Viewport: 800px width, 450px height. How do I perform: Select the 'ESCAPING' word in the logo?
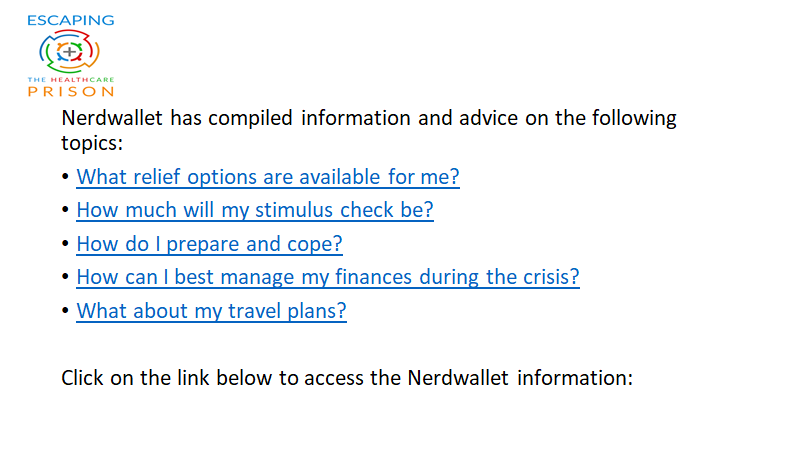pyautogui.click(x=70, y=20)
